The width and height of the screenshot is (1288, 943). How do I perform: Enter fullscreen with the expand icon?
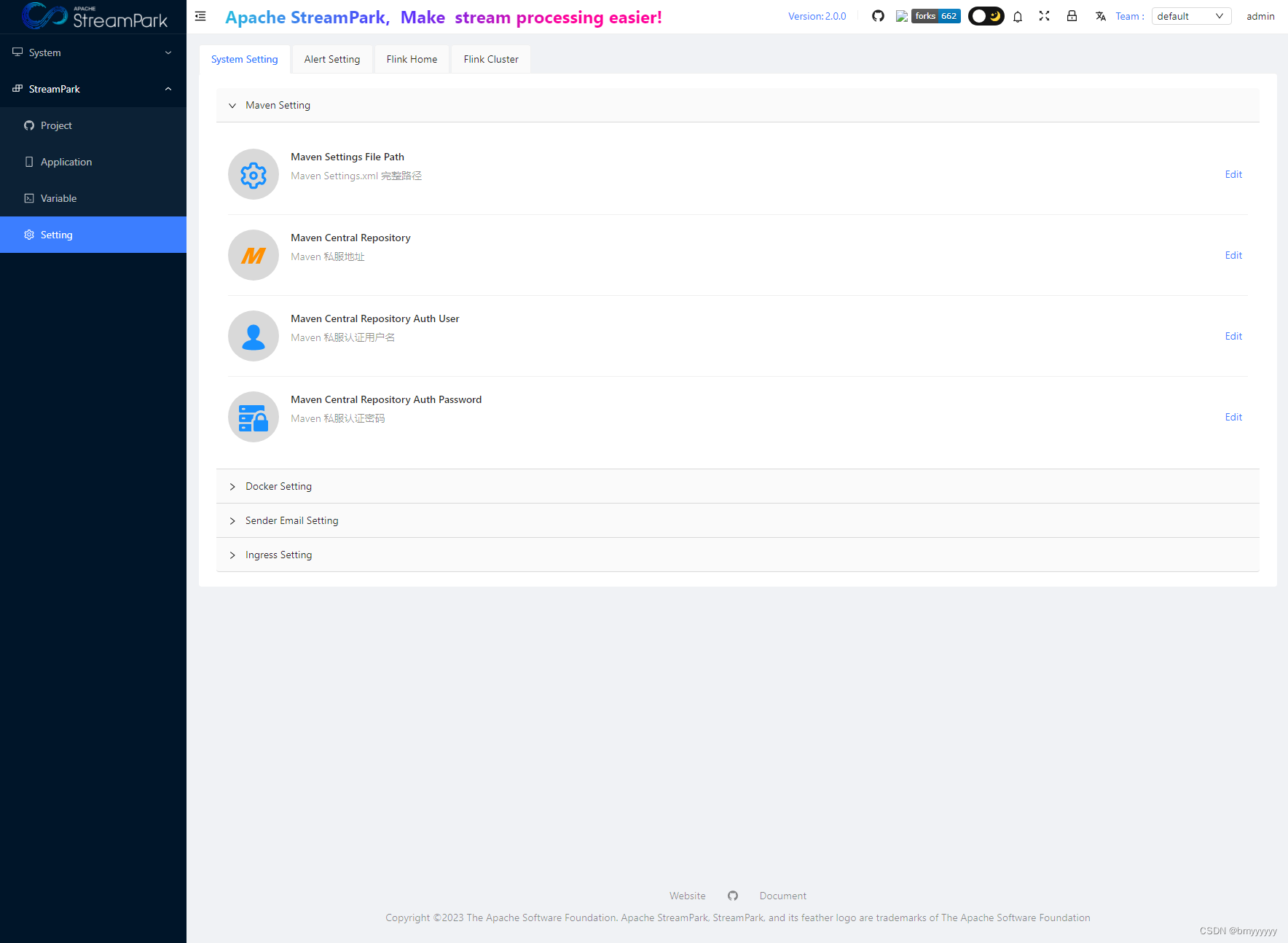[x=1044, y=16]
